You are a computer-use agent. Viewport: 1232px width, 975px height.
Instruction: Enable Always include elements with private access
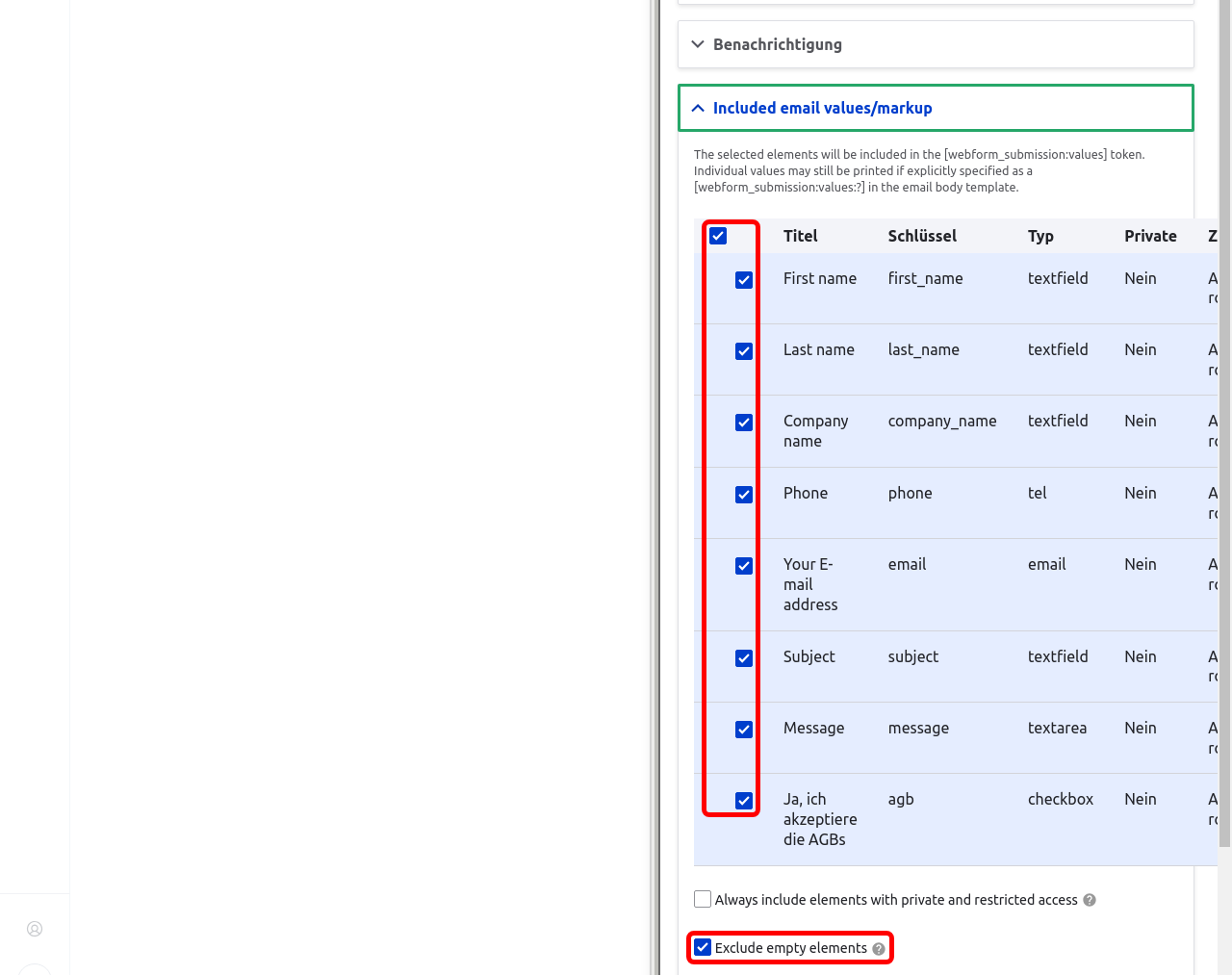(703, 899)
